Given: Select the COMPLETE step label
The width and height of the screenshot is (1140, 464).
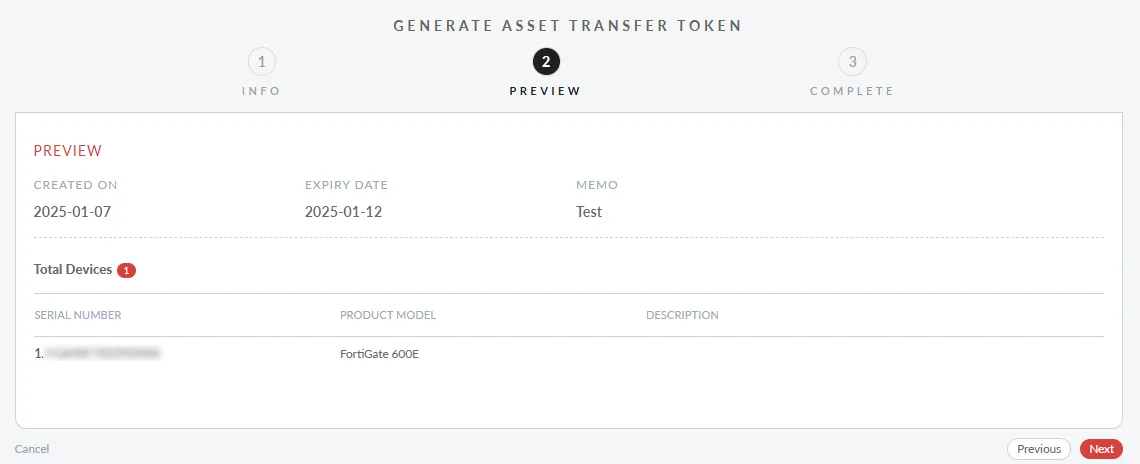Looking at the screenshot, I should pyautogui.click(x=852, y=91).
